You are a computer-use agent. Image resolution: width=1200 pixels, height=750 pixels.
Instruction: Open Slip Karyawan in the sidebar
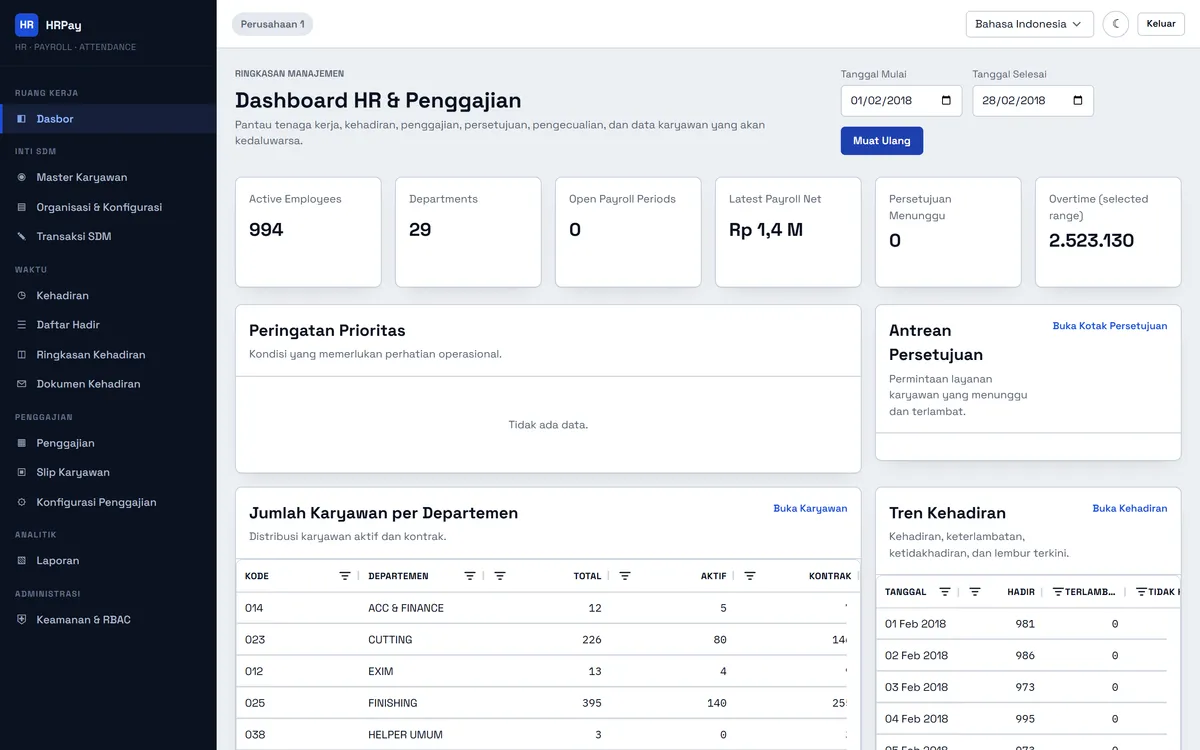point(108,472)
